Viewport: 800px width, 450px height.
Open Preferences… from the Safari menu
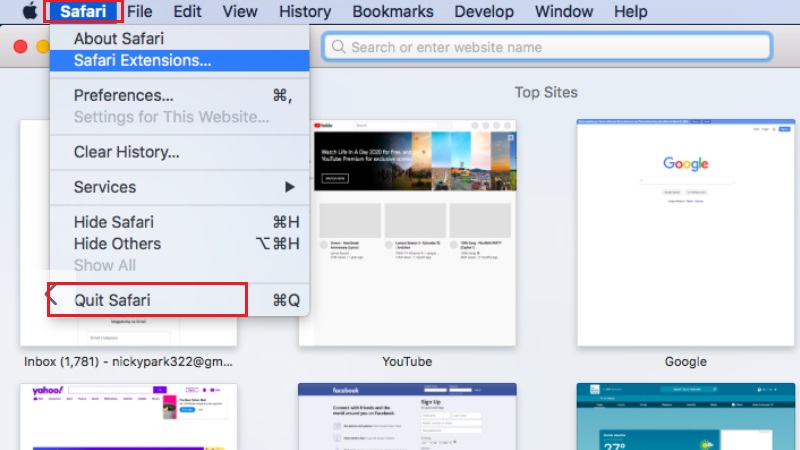tap(180, 95)
